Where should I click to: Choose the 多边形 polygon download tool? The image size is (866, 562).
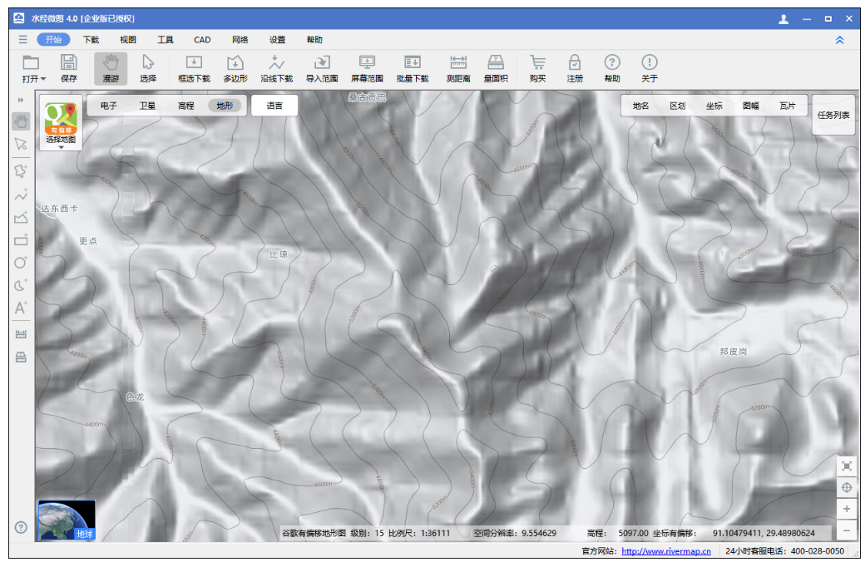[x=235, y=67]
